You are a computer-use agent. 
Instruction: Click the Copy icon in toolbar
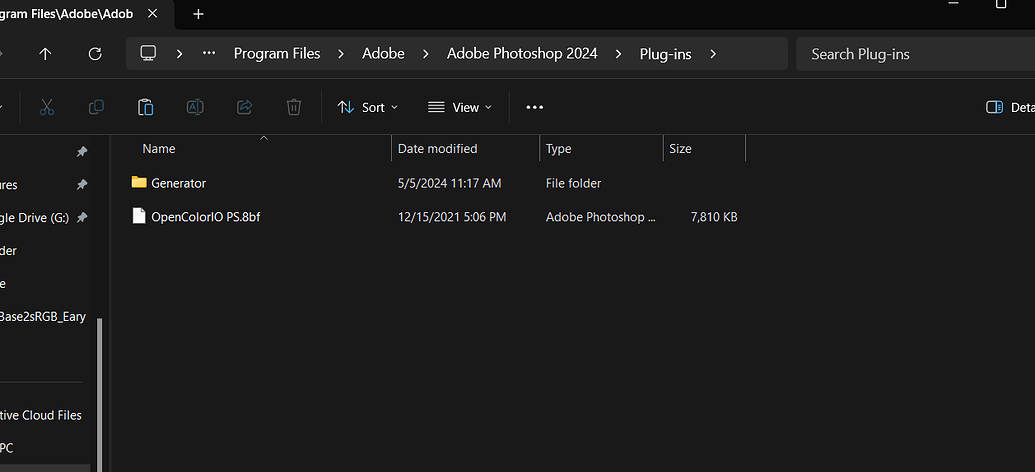(96, 107)
